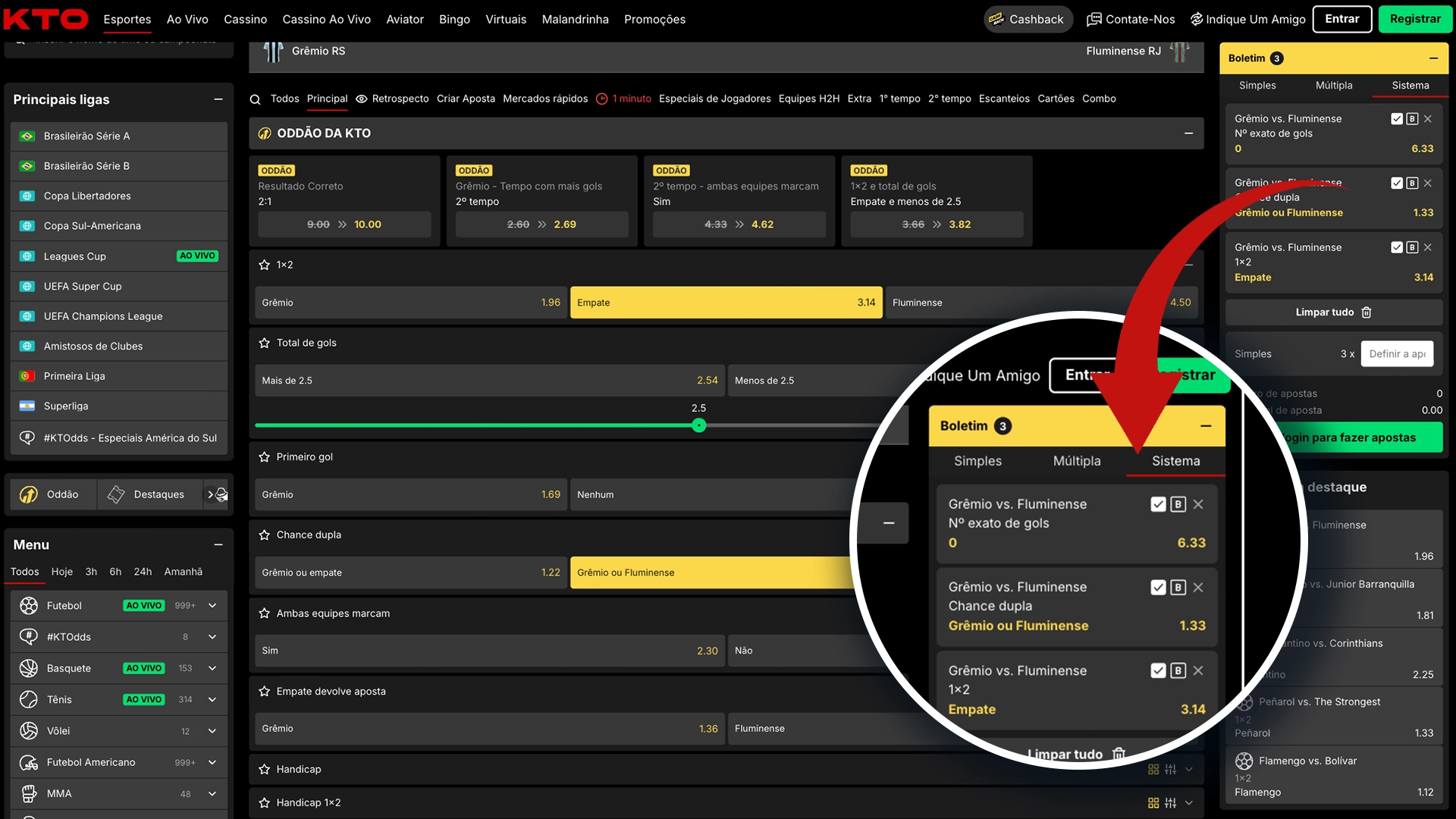Expand the Handicap market chevron
Screen dimensions: 1456x819
1188,769
